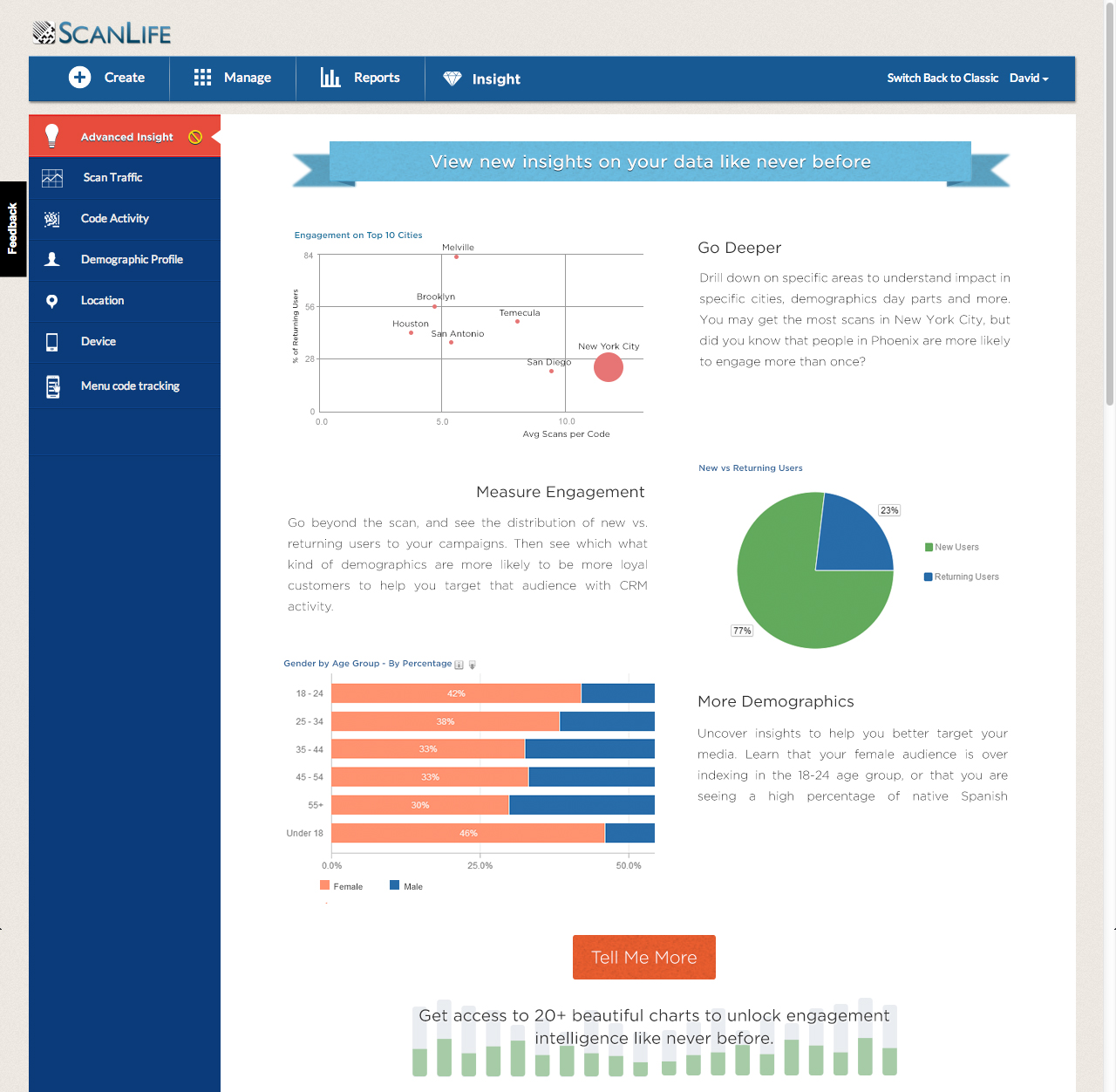Click the Location pin icon in sidebar
Image resolution: width=1116 pixels, height=1092 pixels.
pyautogui.click(x=52, y=301)
